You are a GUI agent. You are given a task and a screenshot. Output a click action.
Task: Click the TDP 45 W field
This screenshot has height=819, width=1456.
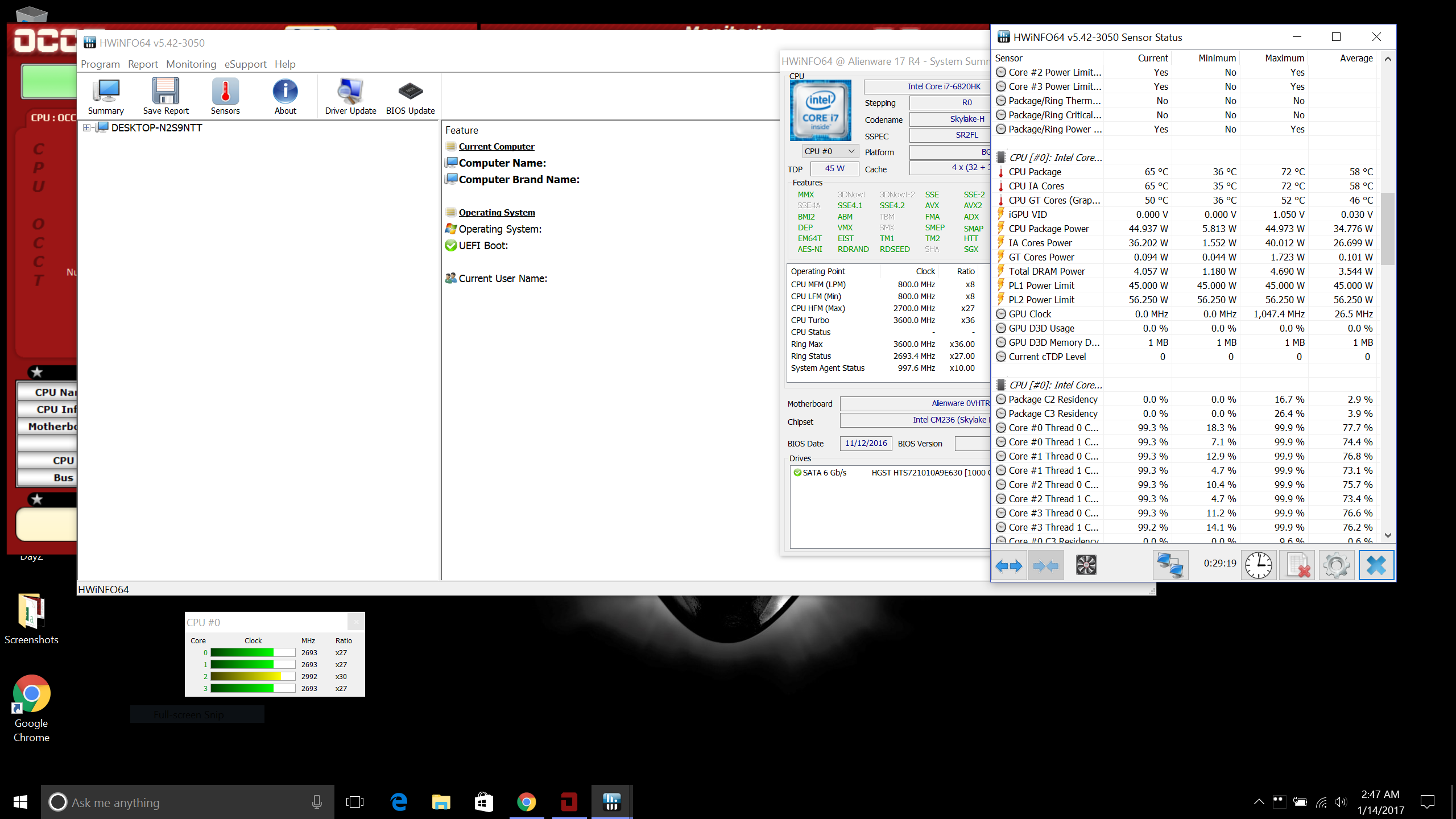(x=834, y=168)
